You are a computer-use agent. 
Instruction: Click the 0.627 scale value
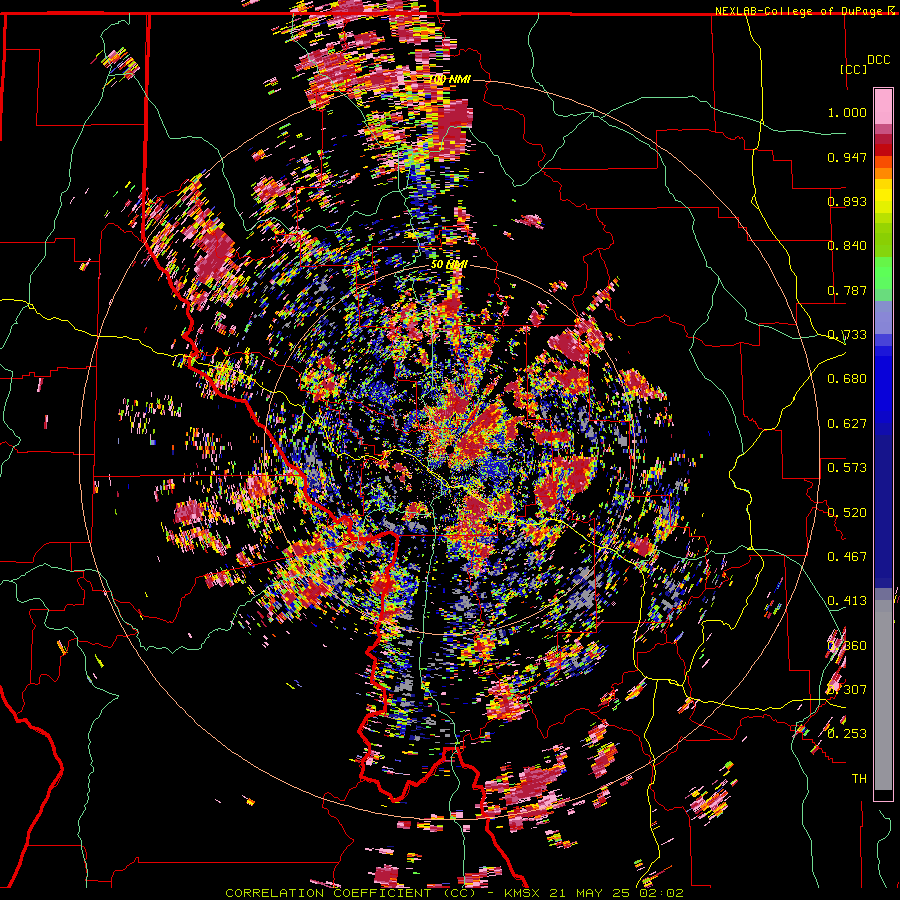[x=847, y=424]
